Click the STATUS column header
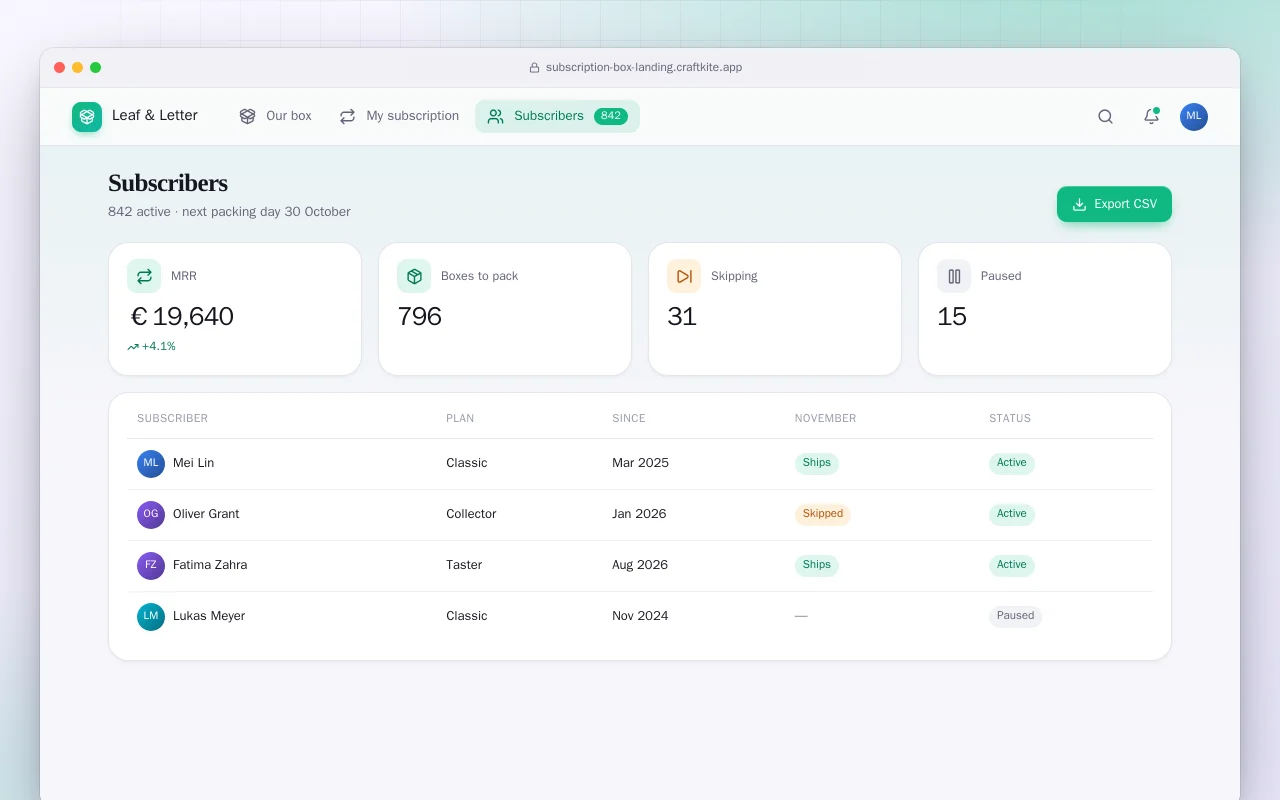This screenshot has height=800, width=1280. pos(1010,418)
